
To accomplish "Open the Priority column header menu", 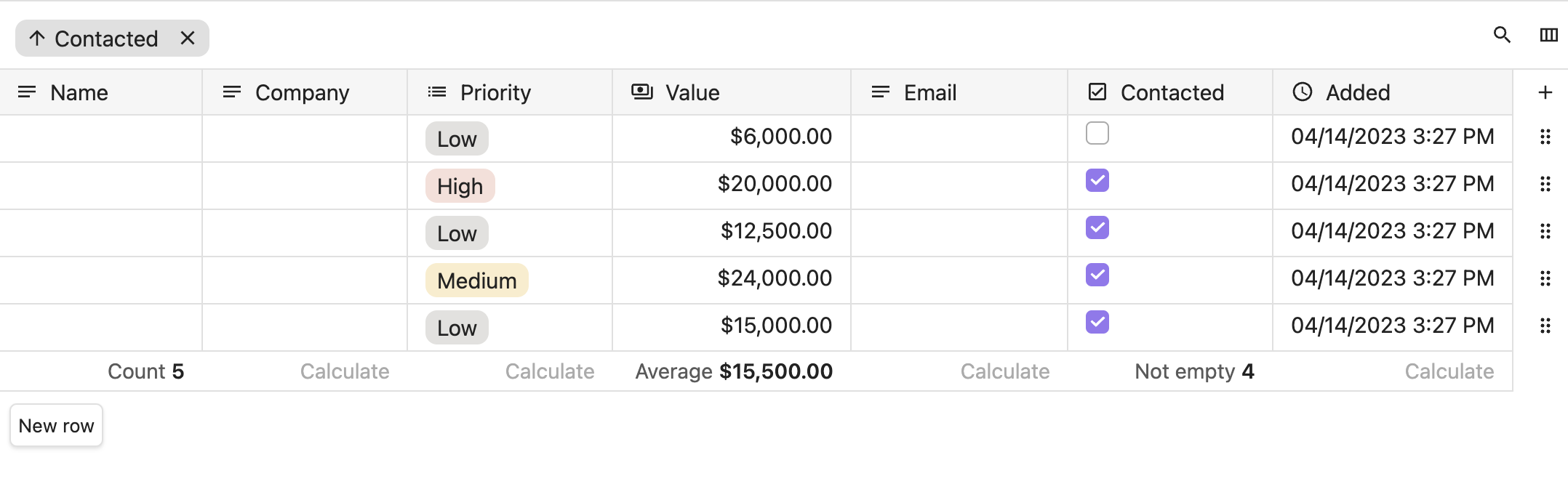I will (x=495, y=92).
